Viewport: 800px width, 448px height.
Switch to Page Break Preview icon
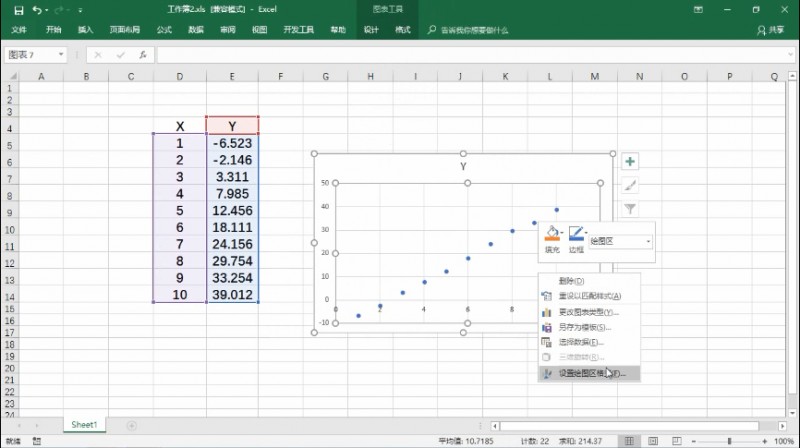(x=677, y=441)
